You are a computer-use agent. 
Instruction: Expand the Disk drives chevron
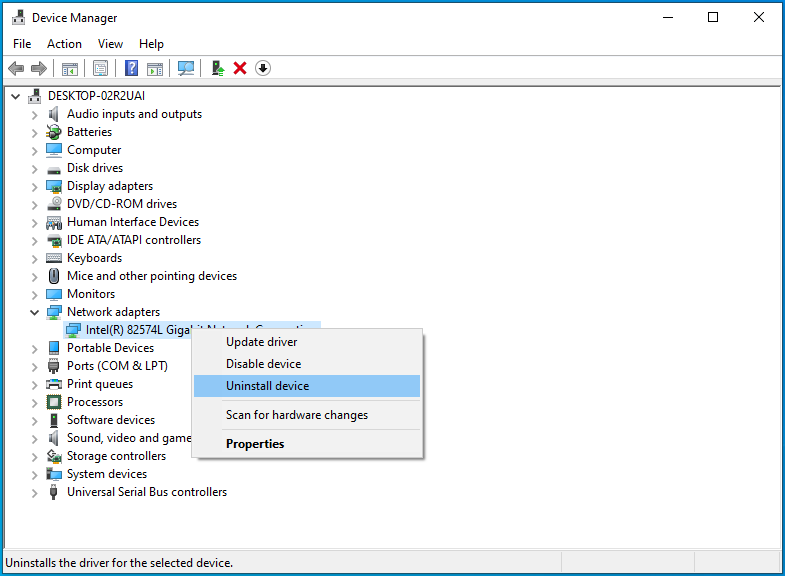pos(34,169)
